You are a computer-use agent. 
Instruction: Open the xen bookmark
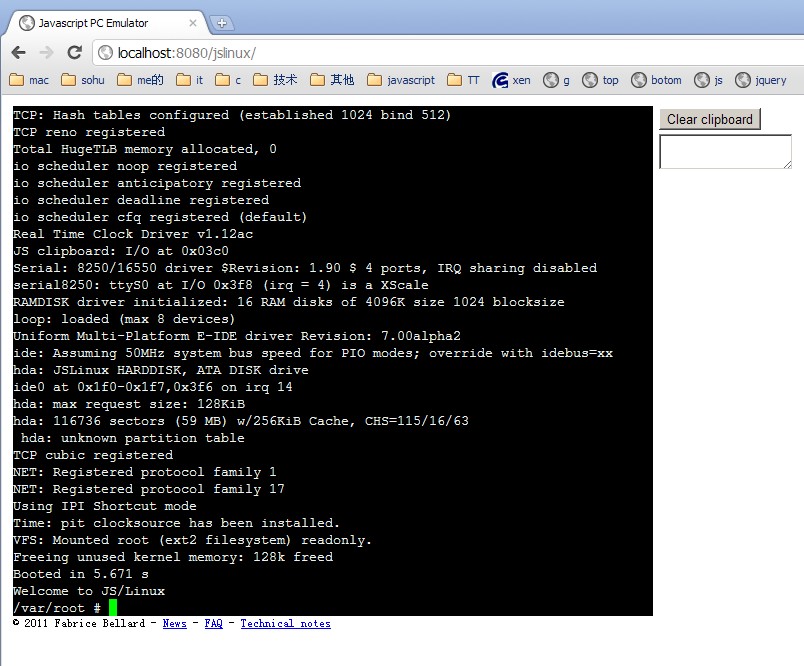click(511, 80)
